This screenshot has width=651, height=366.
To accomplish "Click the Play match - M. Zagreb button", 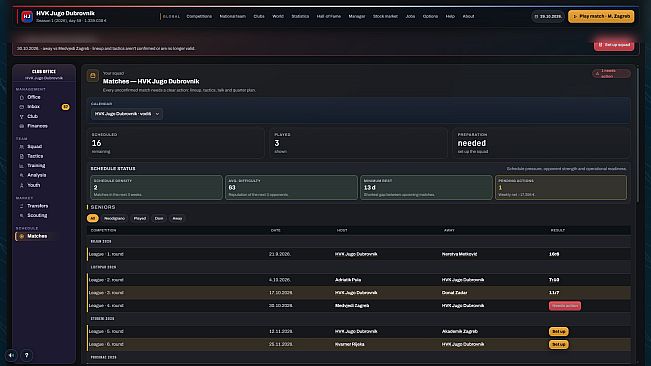I will [x=601, y=16].
